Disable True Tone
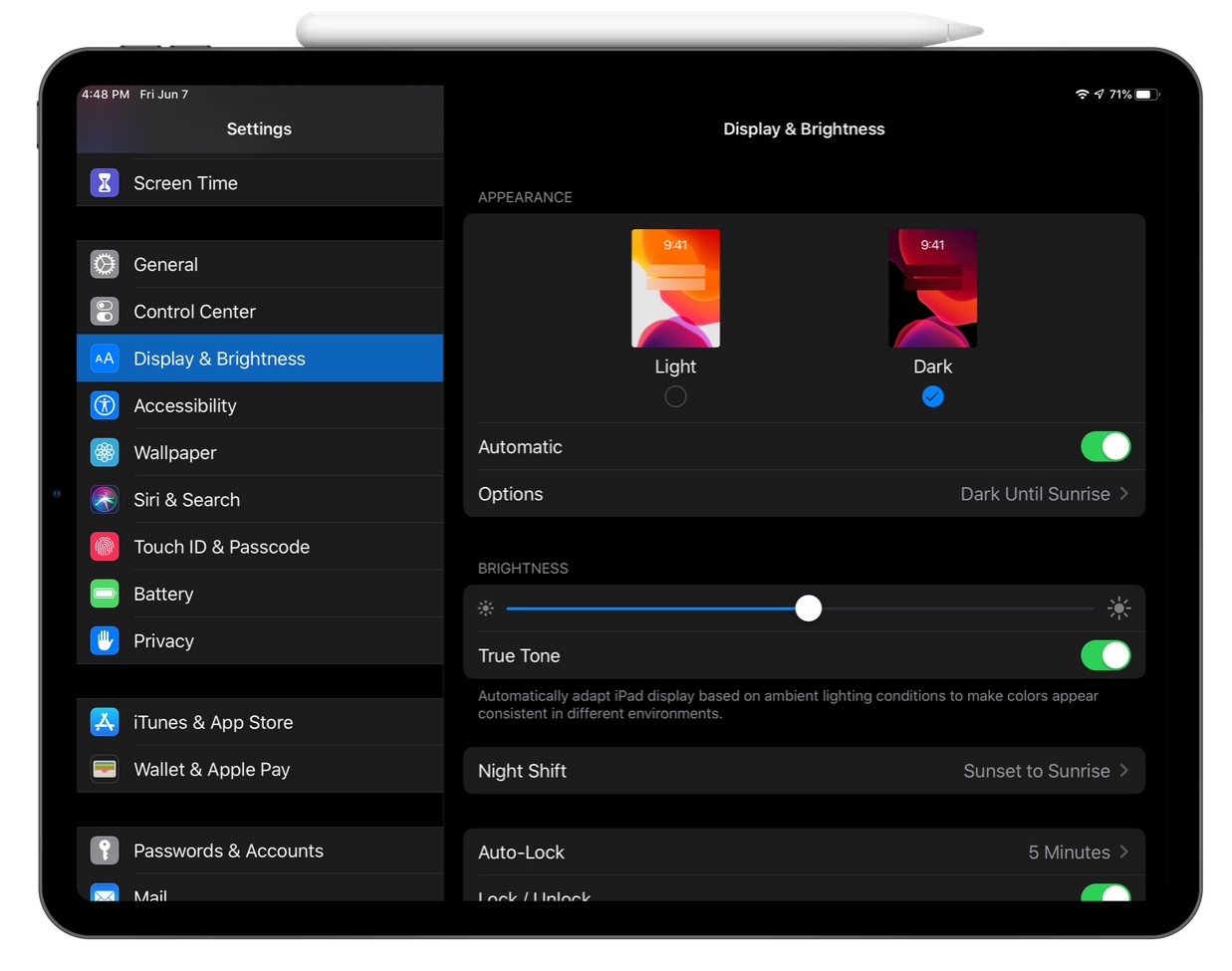 coord(1106,655)
